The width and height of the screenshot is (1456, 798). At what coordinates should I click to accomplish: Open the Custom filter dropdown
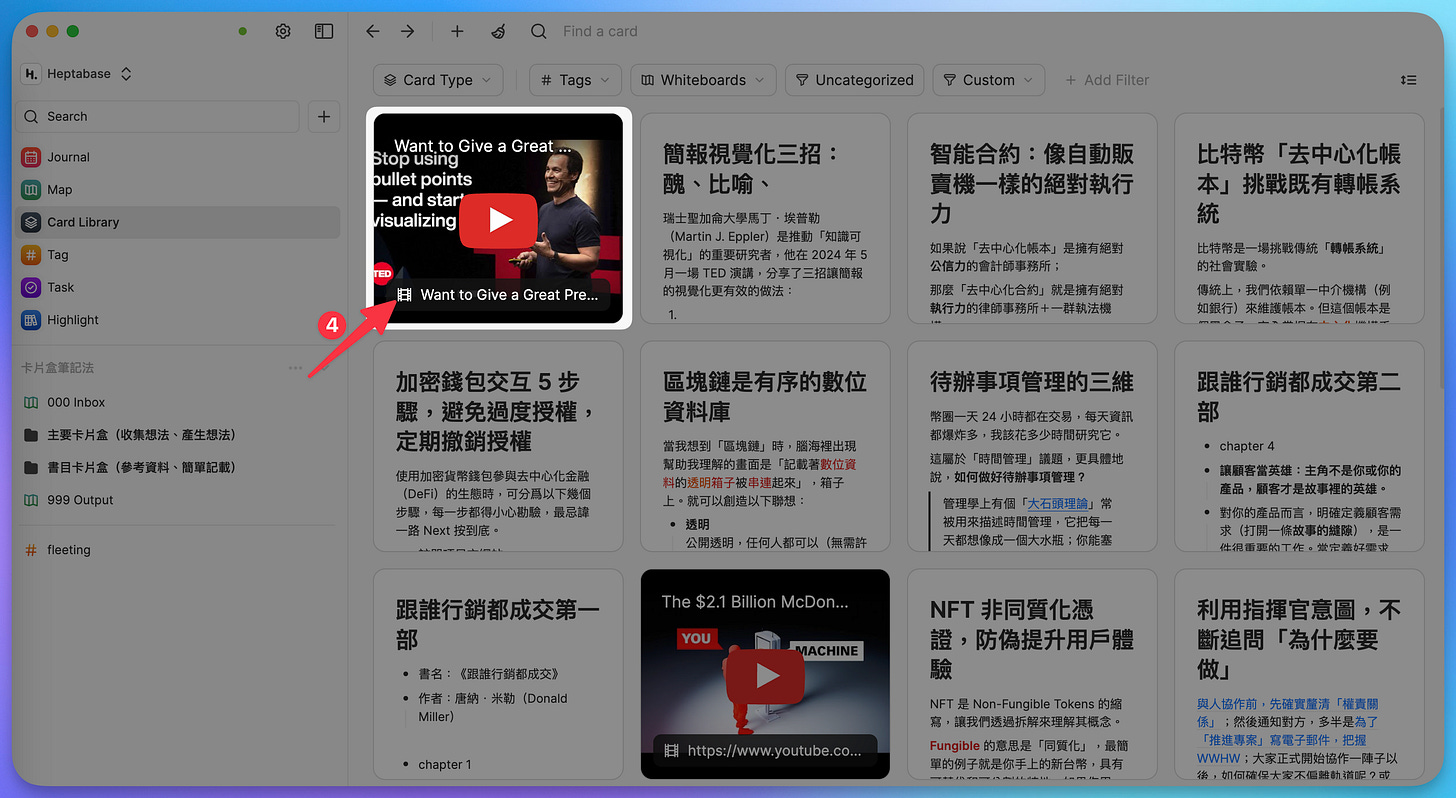[989, 80]
